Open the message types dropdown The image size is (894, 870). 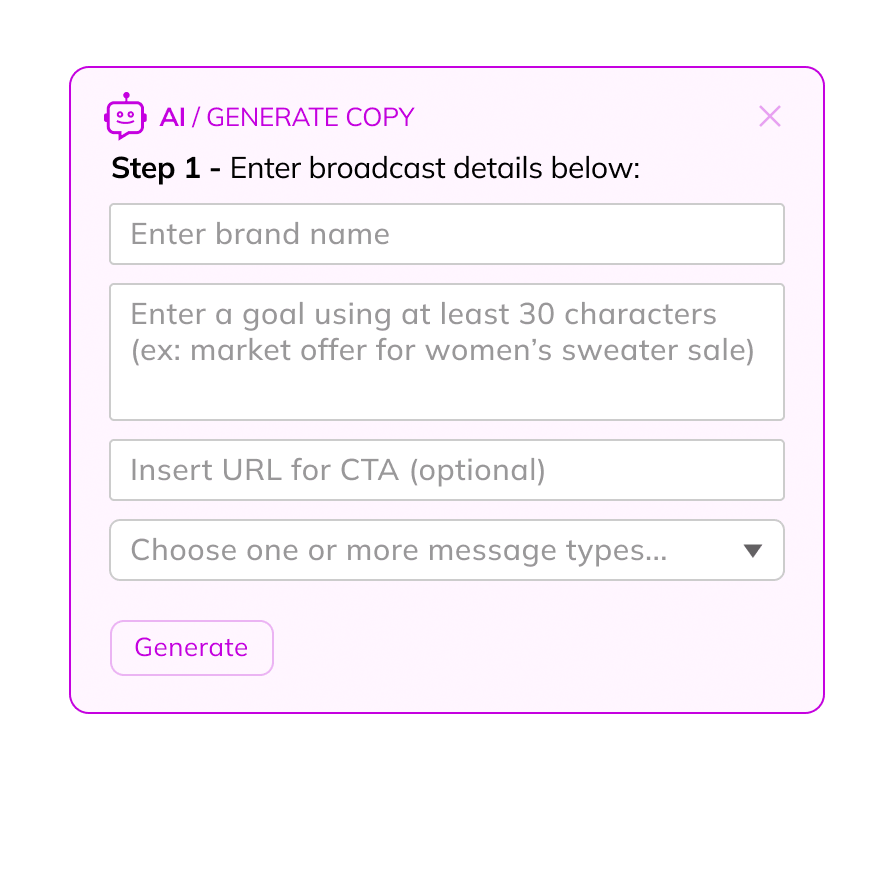tap(446, 550)
